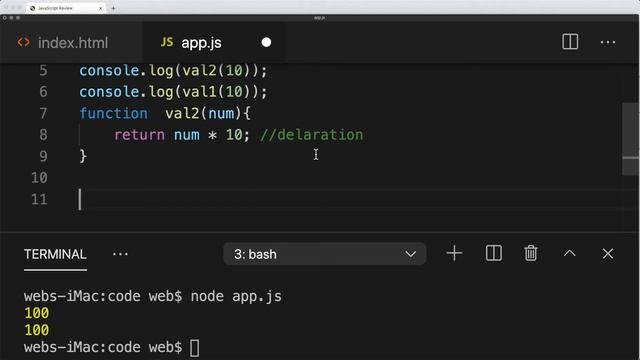Select the app.js editor tab

tap(214, 42)
